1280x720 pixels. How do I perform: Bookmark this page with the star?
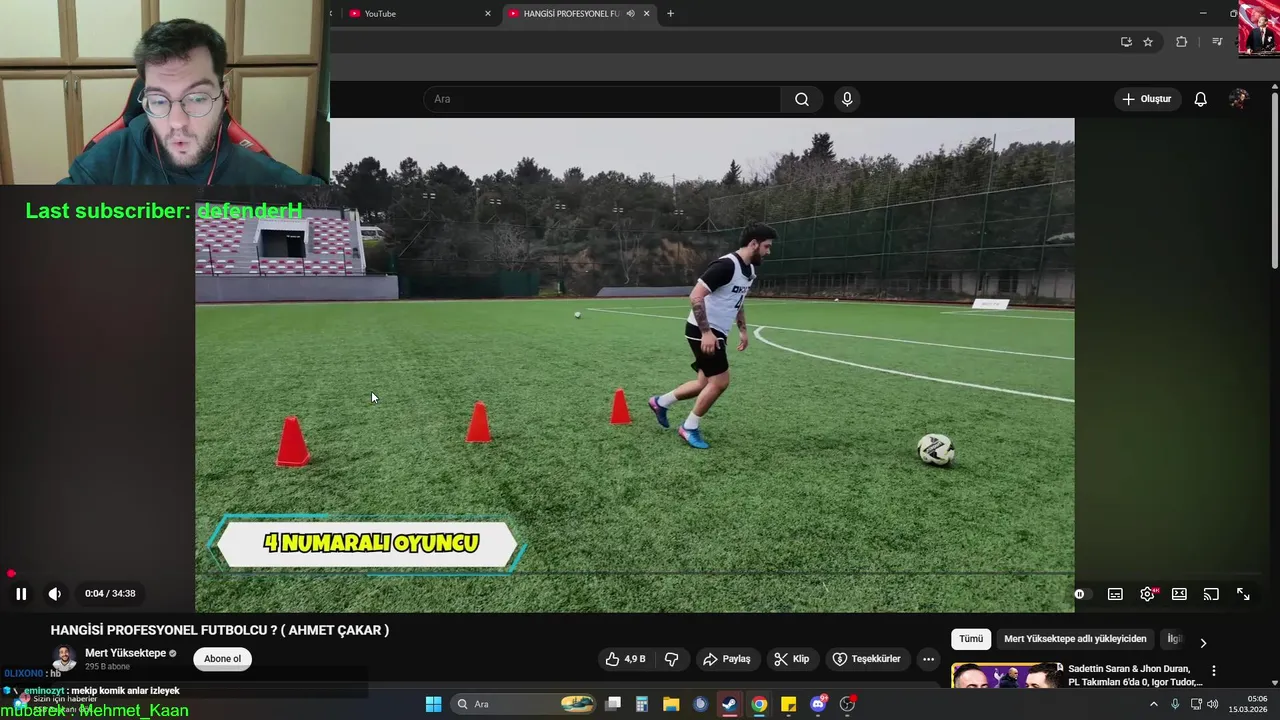point(1148,42)
